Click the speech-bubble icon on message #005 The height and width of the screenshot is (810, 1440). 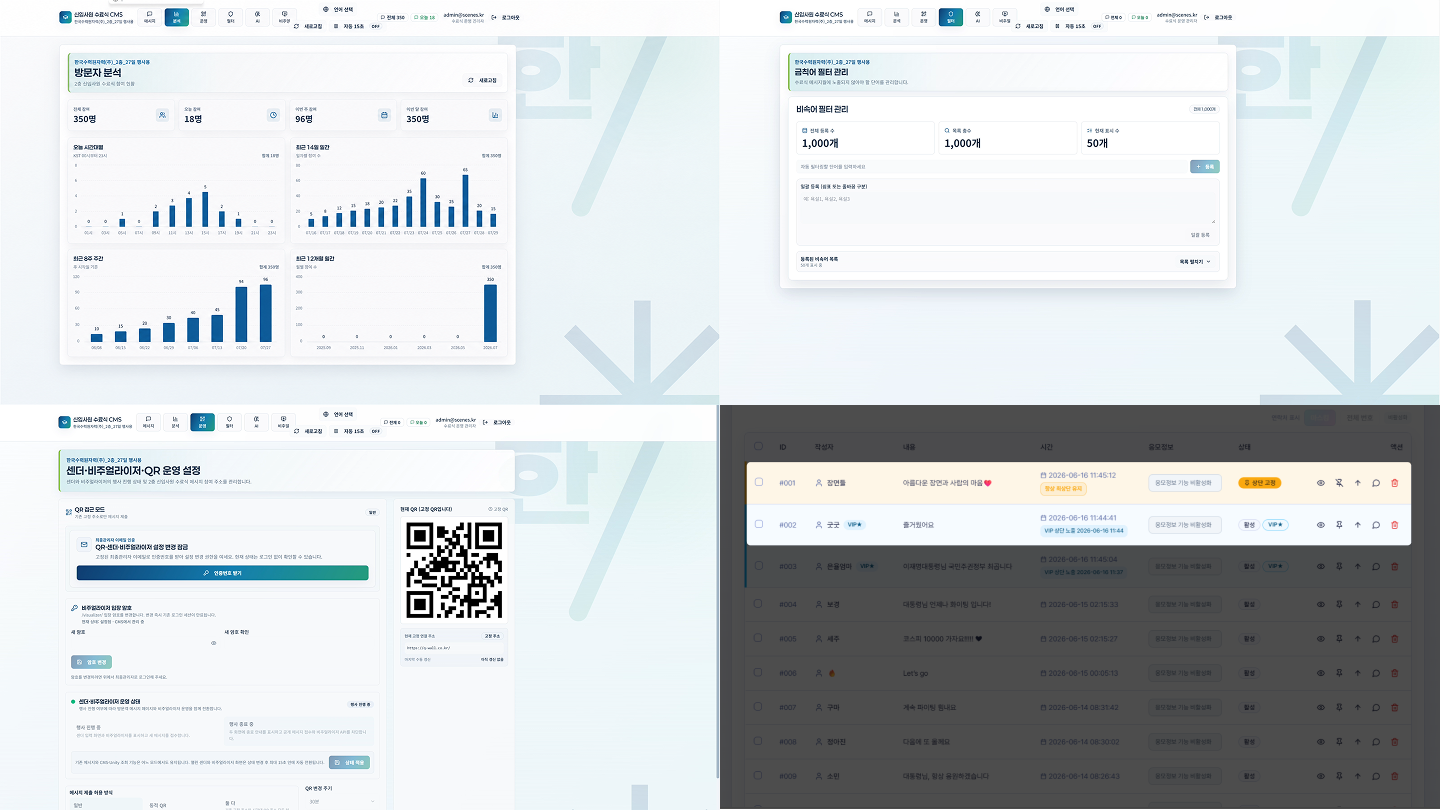click(x=1376, y=638)
